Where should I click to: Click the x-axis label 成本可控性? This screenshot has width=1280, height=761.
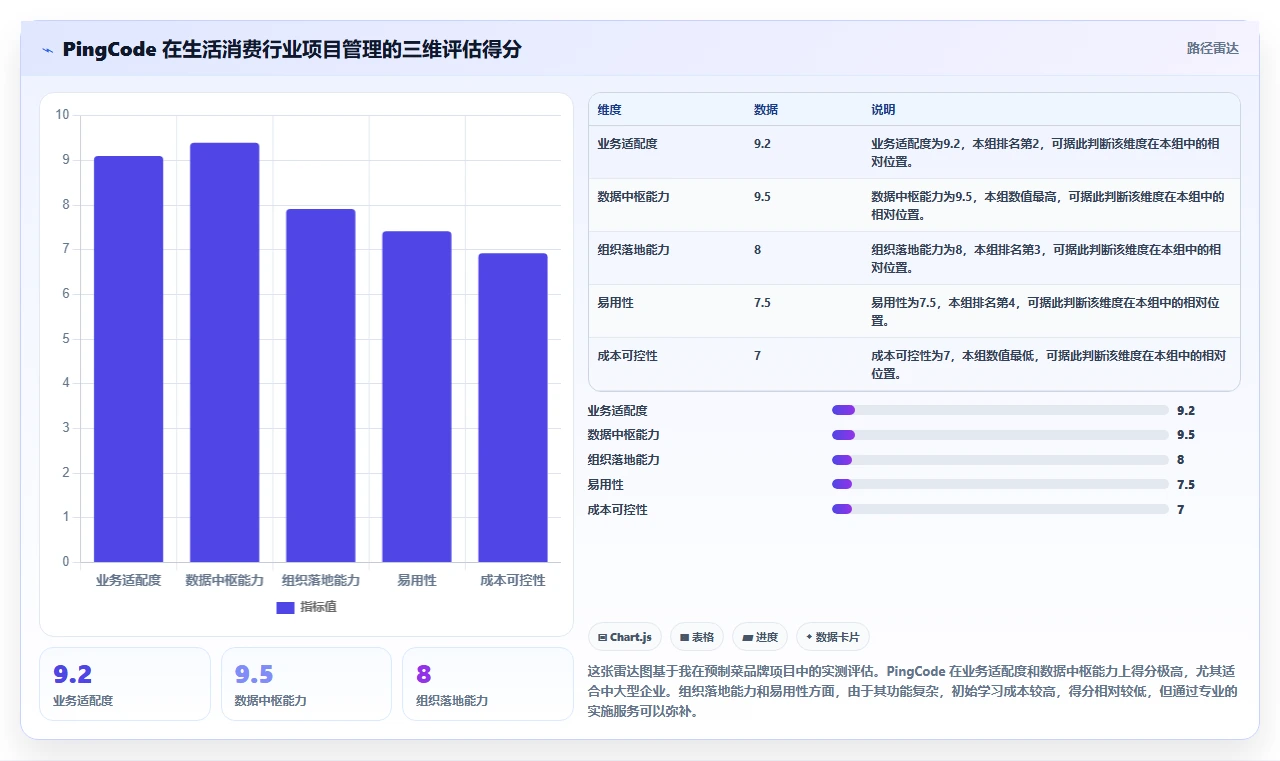pyautogui.click(x=512, y=580)
